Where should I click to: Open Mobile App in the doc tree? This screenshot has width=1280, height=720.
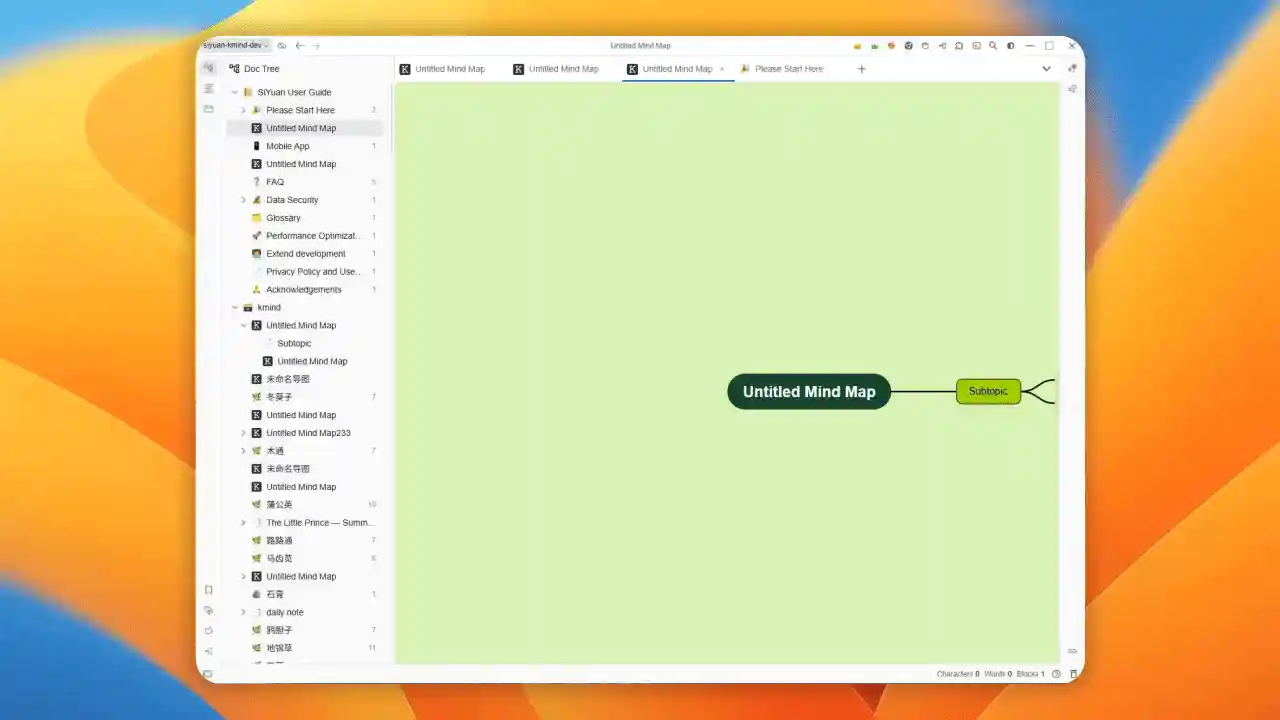[x=305, y=146]
